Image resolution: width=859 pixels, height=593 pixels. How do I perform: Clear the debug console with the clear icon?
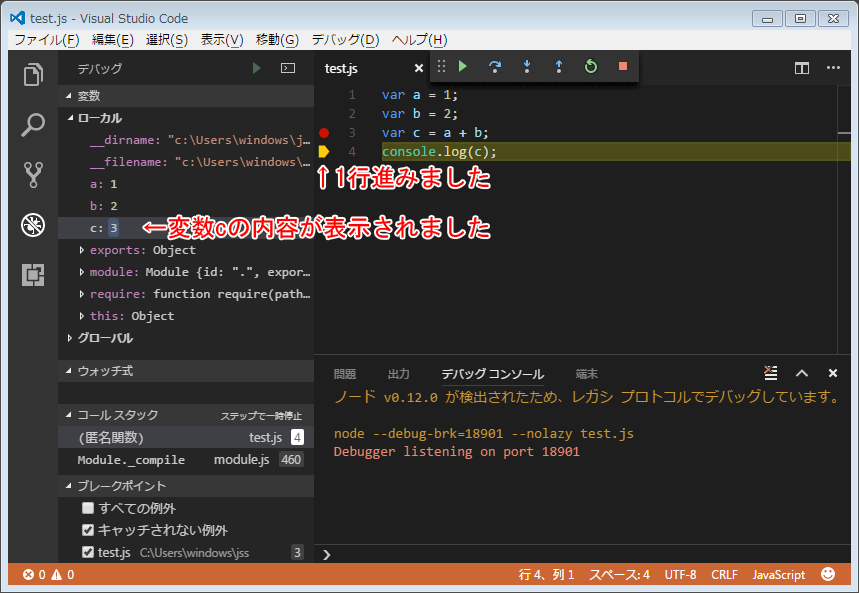point(770,372)
